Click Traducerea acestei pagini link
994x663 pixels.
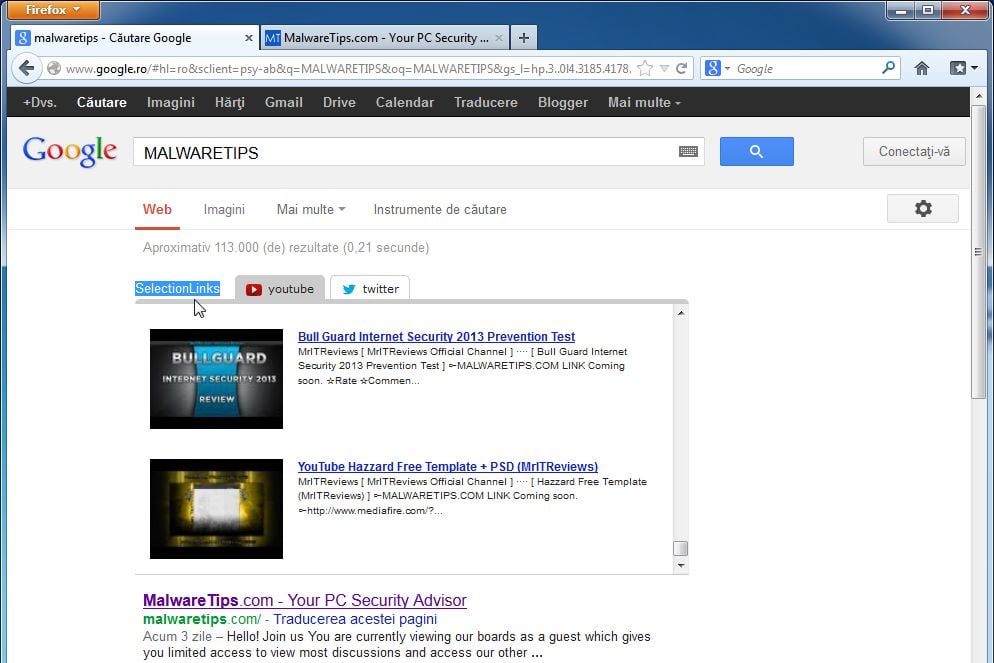pos(355,619)
